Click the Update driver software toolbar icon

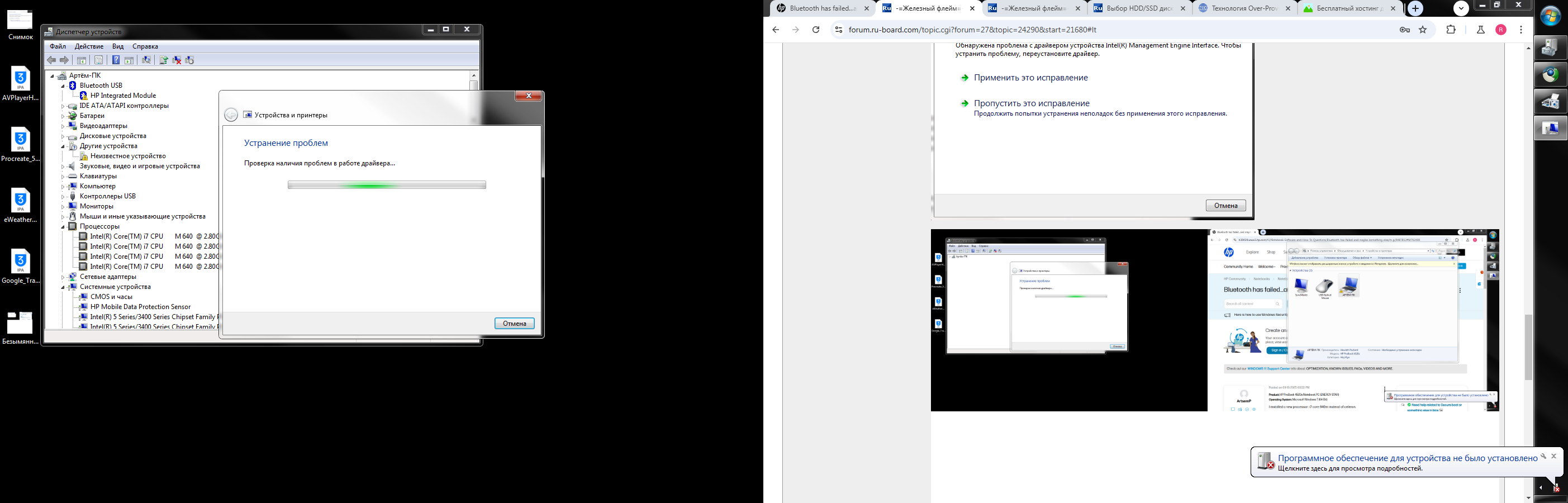click(x=163, y=60)
